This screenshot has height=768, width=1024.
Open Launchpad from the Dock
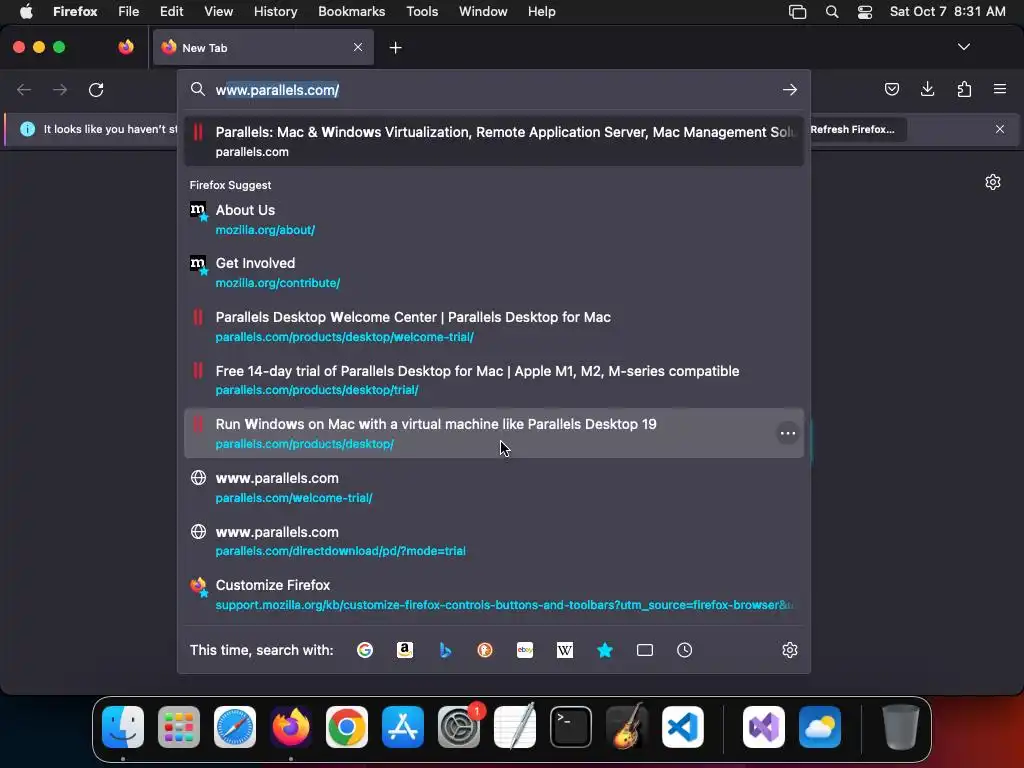pyautogui.click(x=179, y=726)
